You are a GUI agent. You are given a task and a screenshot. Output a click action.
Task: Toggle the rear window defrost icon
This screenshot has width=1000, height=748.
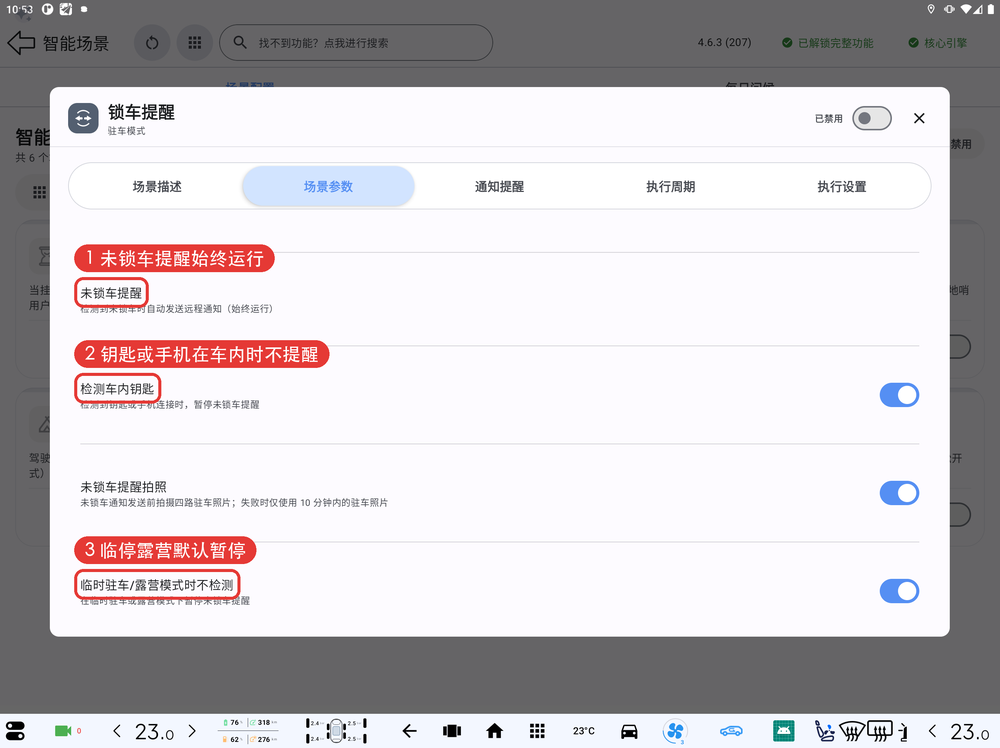[x=880, y=731]
